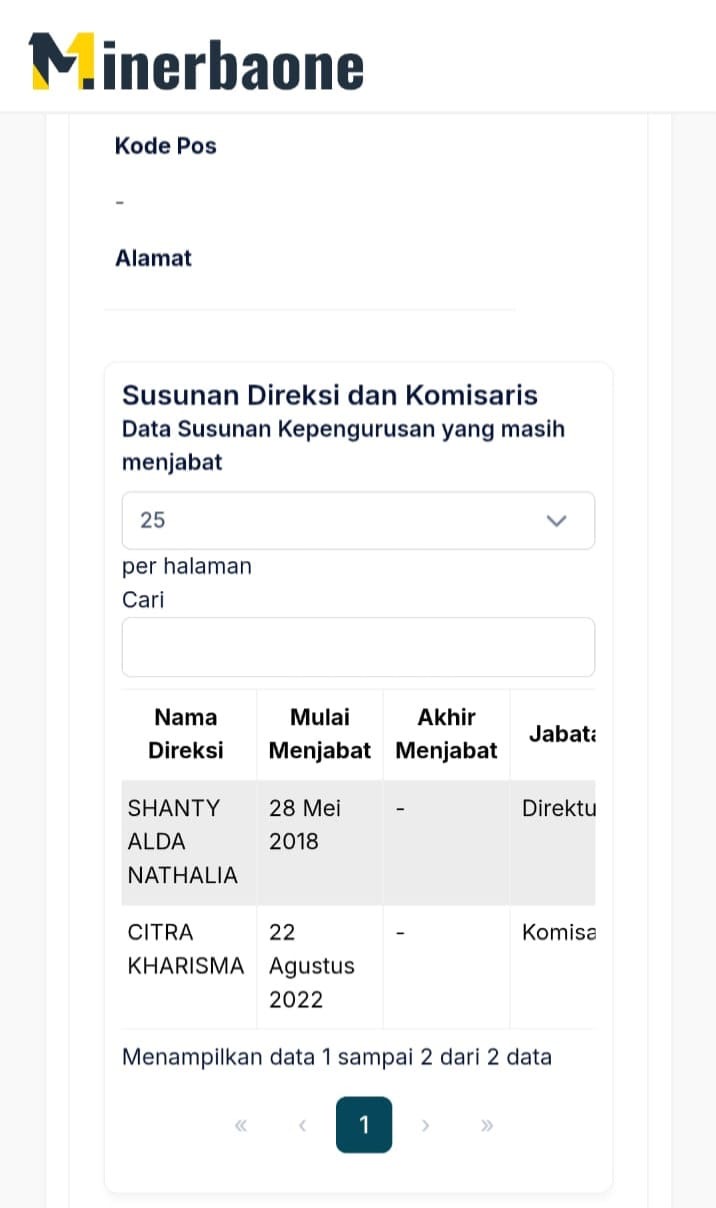
Task: Go to the next page arrow
Action: click(x=425, y=1125)
